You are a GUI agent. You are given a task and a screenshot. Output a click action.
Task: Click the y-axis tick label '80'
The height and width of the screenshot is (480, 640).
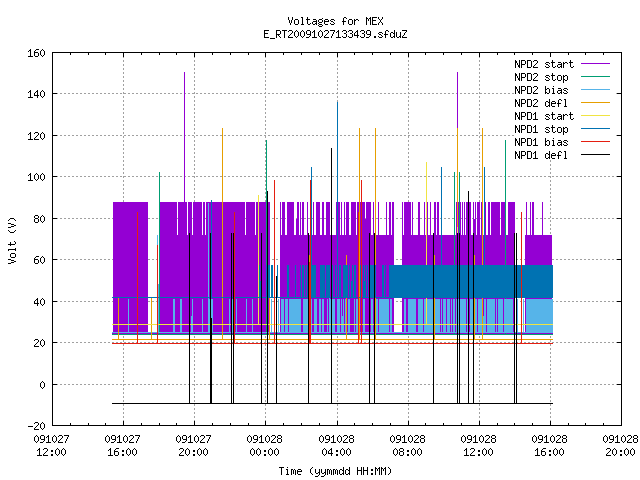39,219
